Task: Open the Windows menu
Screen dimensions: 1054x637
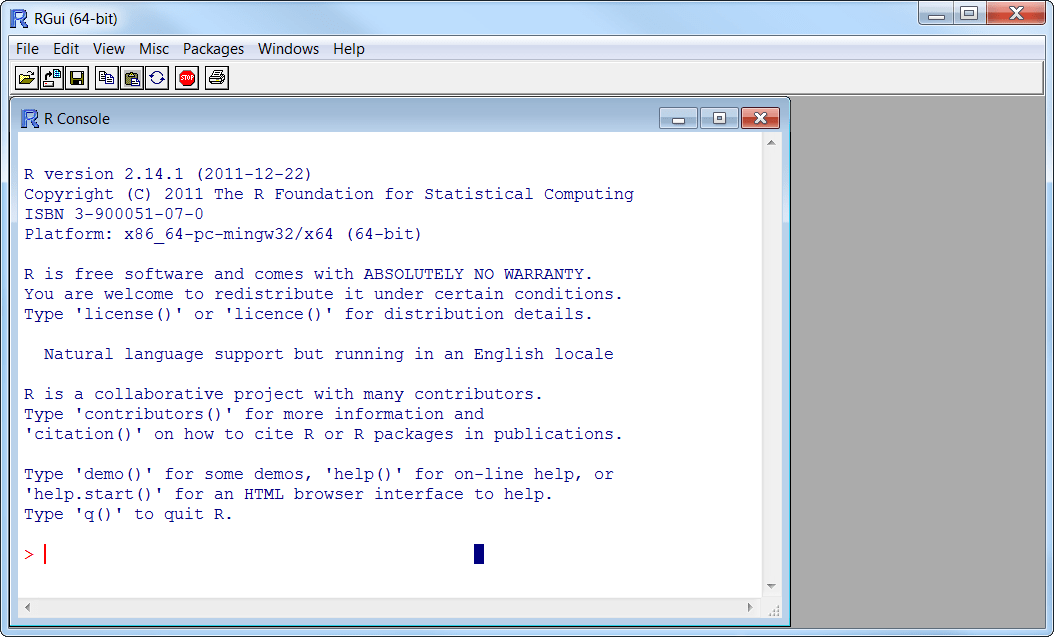Action: click(x=288, y=49)
